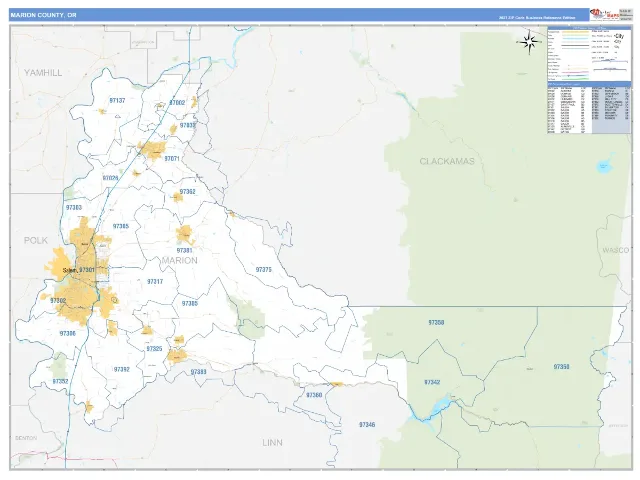640x480 pixels.
Task: Select ZIP code label 97385
Action: [x=190, y=303]
